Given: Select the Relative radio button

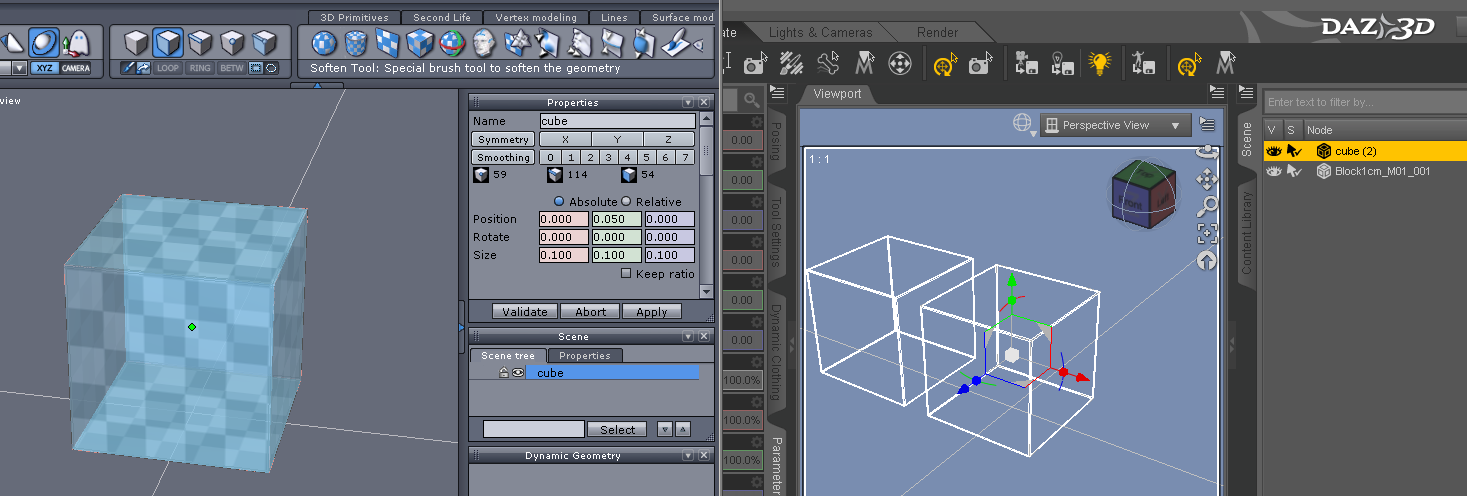Looking at the screenshot, I should coord(627,201).
